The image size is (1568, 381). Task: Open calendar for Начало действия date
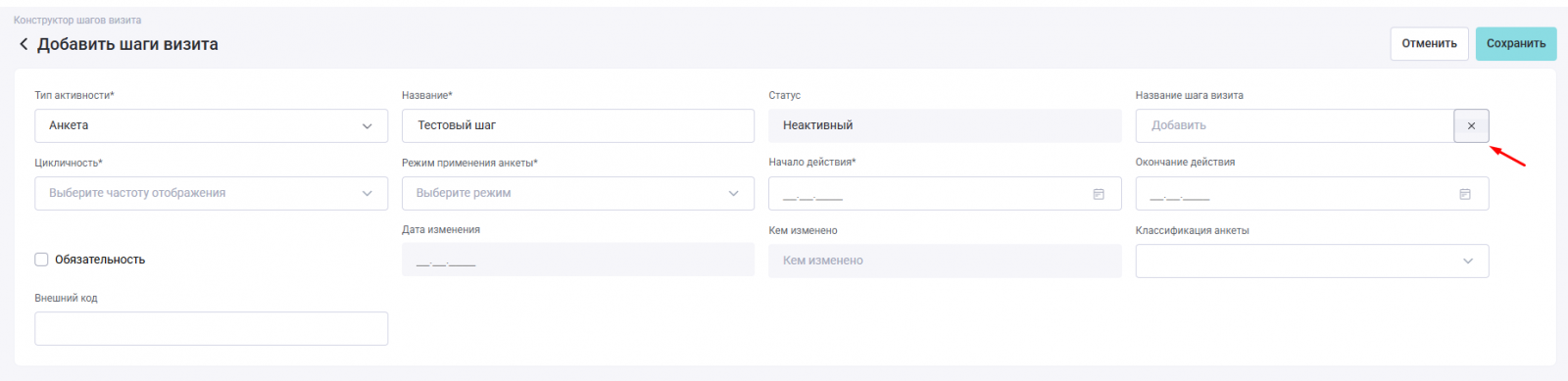coord(1099,194)
